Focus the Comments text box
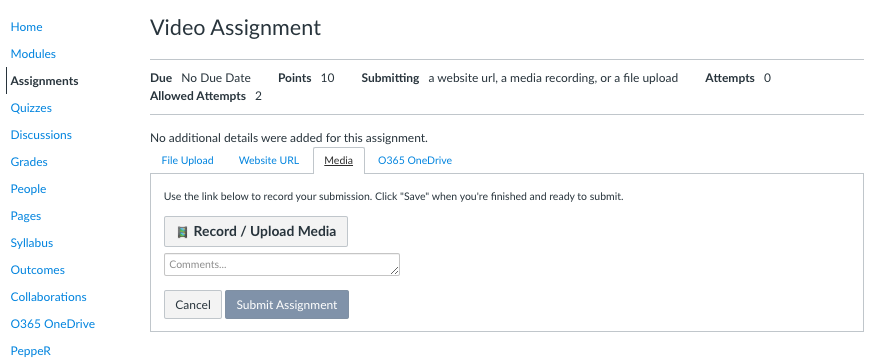 [282, 264]
